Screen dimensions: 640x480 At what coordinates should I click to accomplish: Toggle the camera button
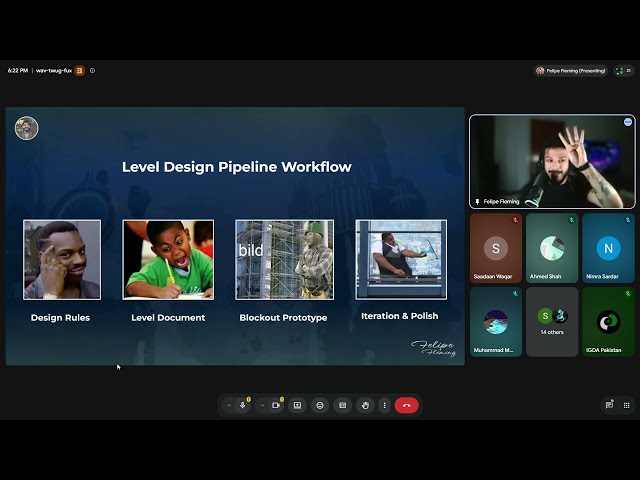[x=276, y=405]
